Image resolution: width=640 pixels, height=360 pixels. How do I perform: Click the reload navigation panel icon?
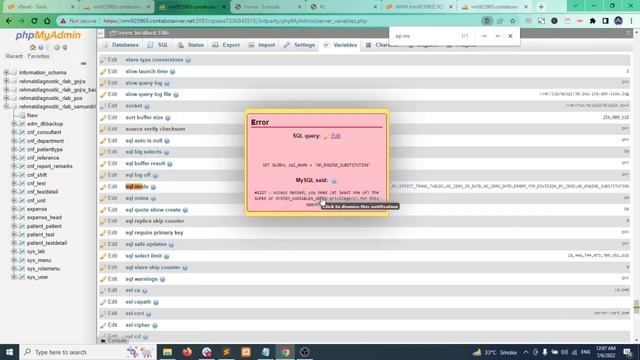point(64,47)
